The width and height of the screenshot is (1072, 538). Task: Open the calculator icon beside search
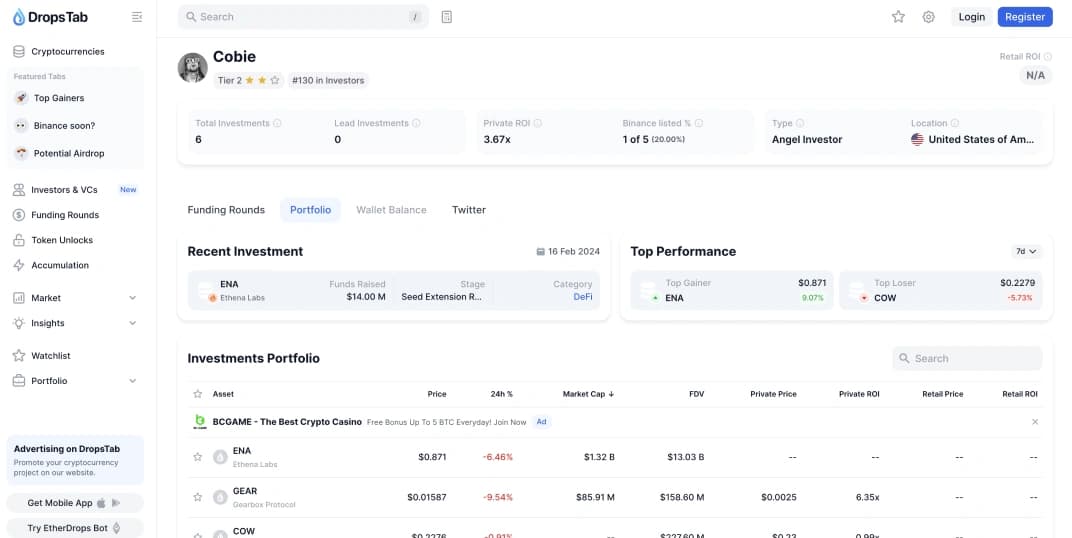446,17
